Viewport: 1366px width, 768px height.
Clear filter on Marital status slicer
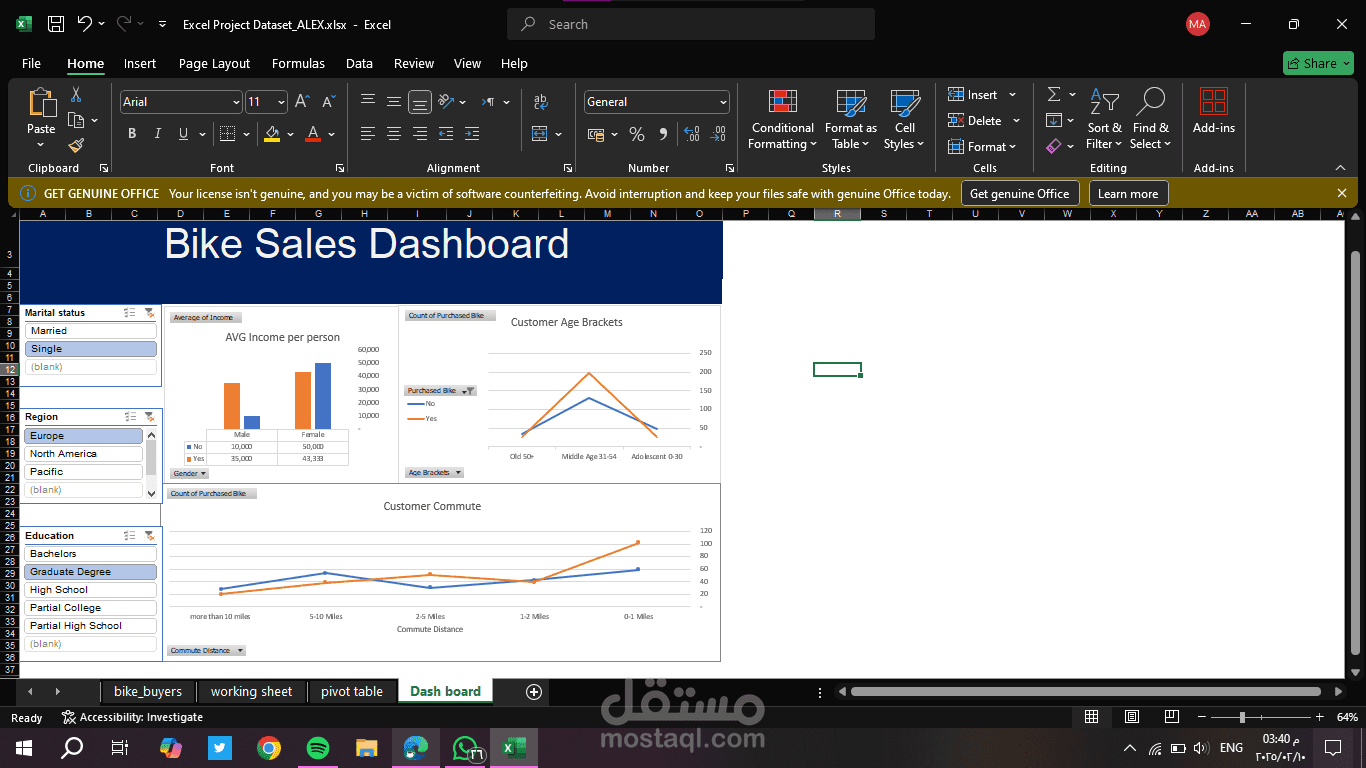pyautogui.click(x=149, y=313)
